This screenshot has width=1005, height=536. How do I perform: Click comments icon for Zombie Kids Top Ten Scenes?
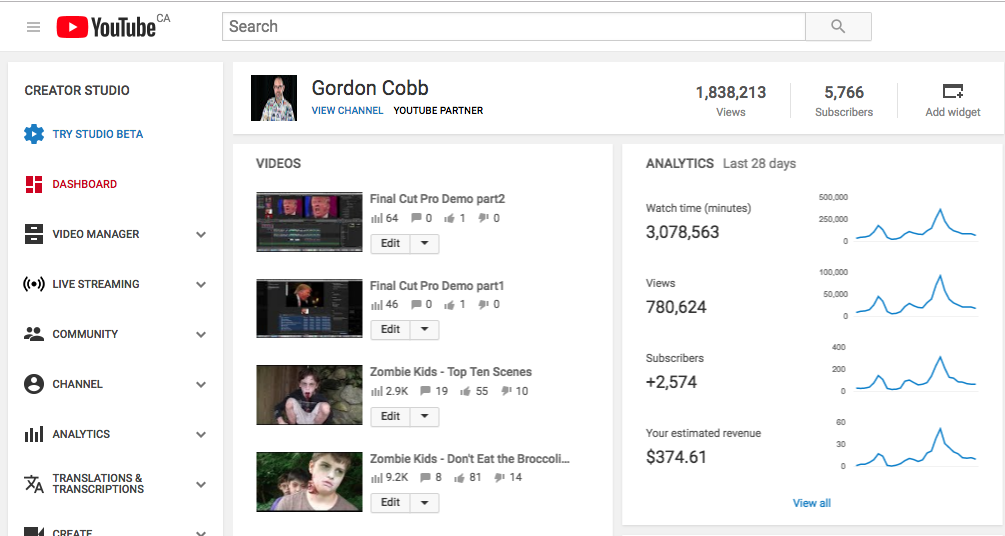pos(425,391)
